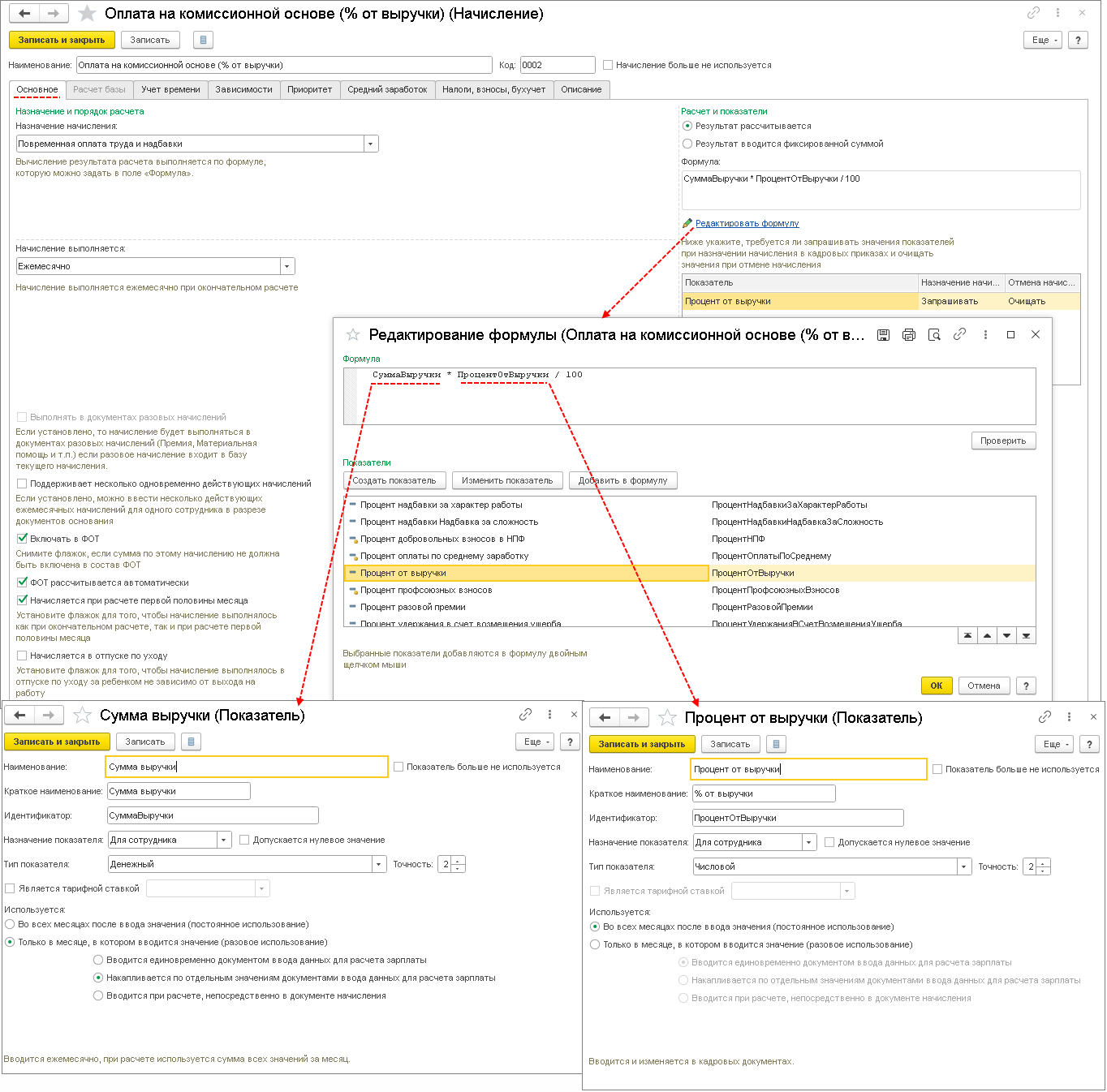Go back in main accrual window
The height and width of the screenshot is (1092, 1107).
(24, 14)
